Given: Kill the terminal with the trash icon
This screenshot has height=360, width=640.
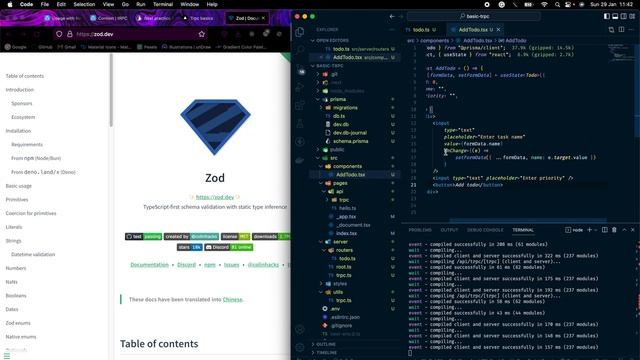Looking at the screenshot, I should tap(614, 230).
